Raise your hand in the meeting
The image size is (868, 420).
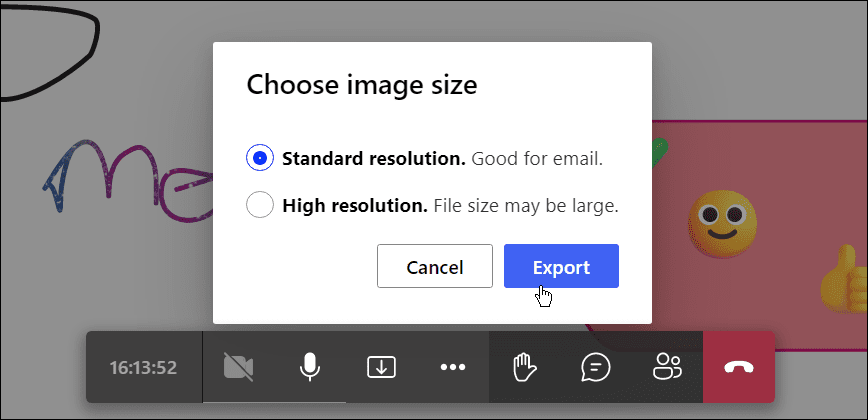tap(524, 367)
